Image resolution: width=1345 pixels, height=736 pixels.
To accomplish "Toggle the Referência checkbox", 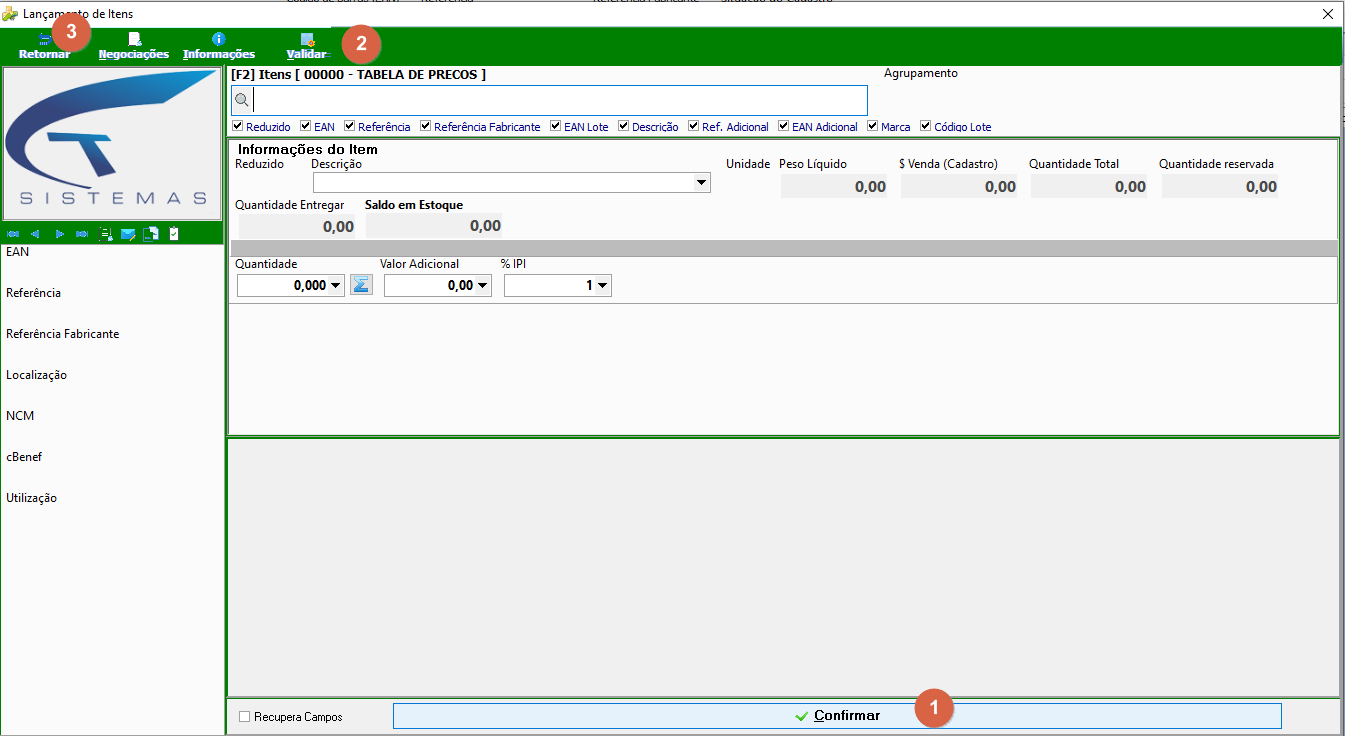I will [x=350, y=127].
